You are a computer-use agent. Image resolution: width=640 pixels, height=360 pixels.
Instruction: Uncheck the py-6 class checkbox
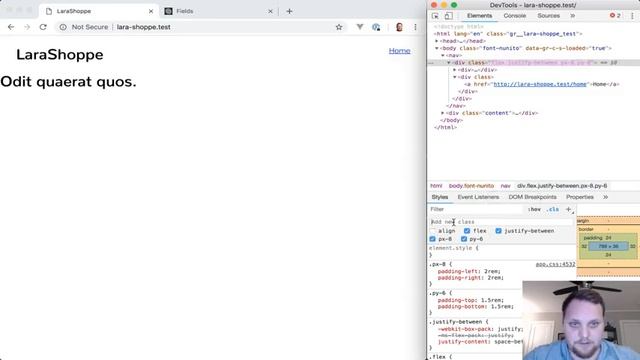tap(464, 239)
